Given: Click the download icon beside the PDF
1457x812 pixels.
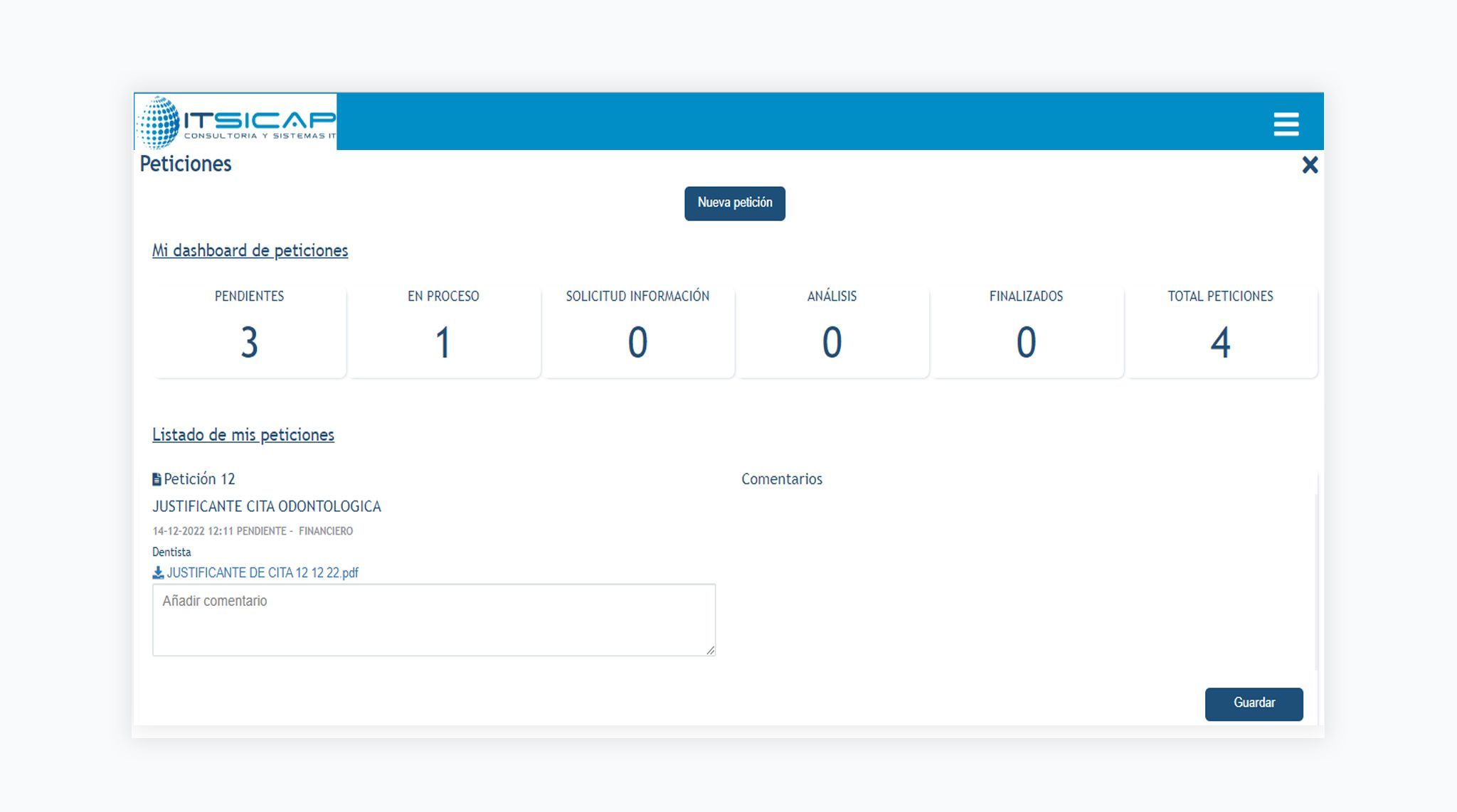Looking at the screenshot, I should click(x=158, y=572).
